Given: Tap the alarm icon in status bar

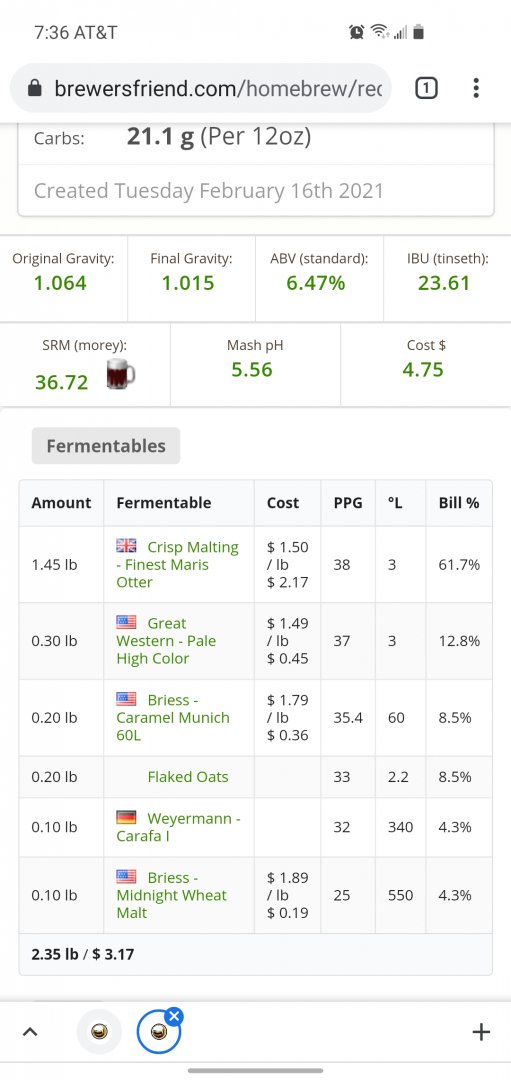Looking at the screenshot, I should click(356, 32).
